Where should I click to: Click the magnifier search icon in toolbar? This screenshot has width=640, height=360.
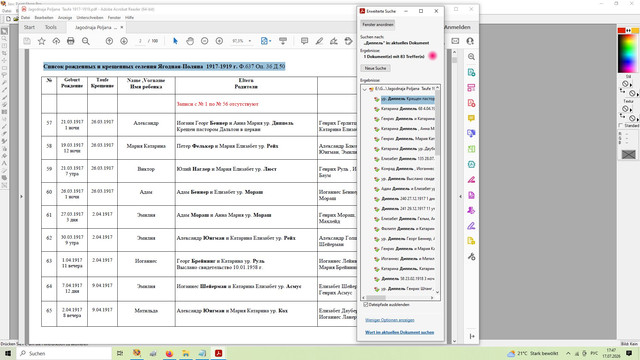point(86,41)
